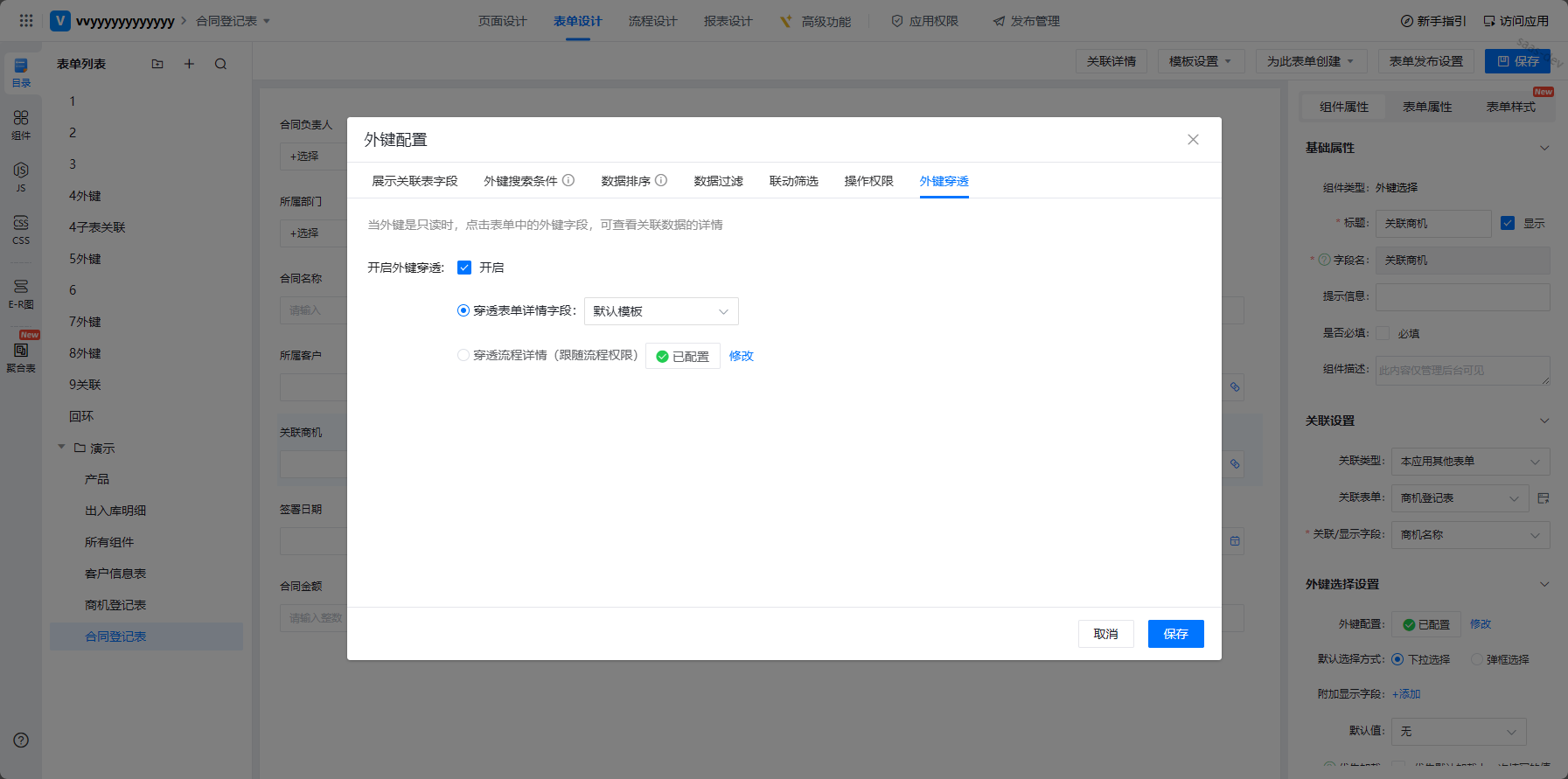Select the 穿透表单详情字段 radio option
1568x779 pixels.
[x=463, y=310]
